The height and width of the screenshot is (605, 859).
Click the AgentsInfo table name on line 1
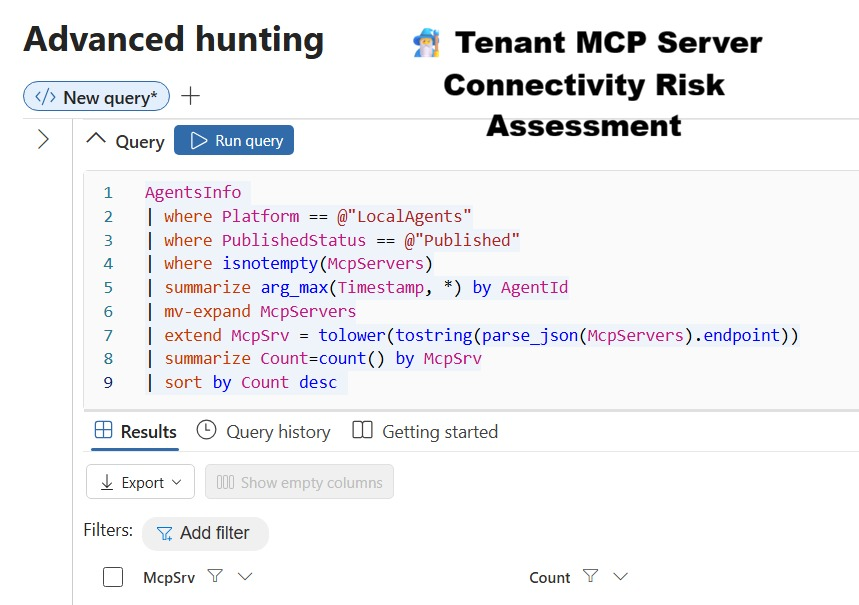pos(193,192)
